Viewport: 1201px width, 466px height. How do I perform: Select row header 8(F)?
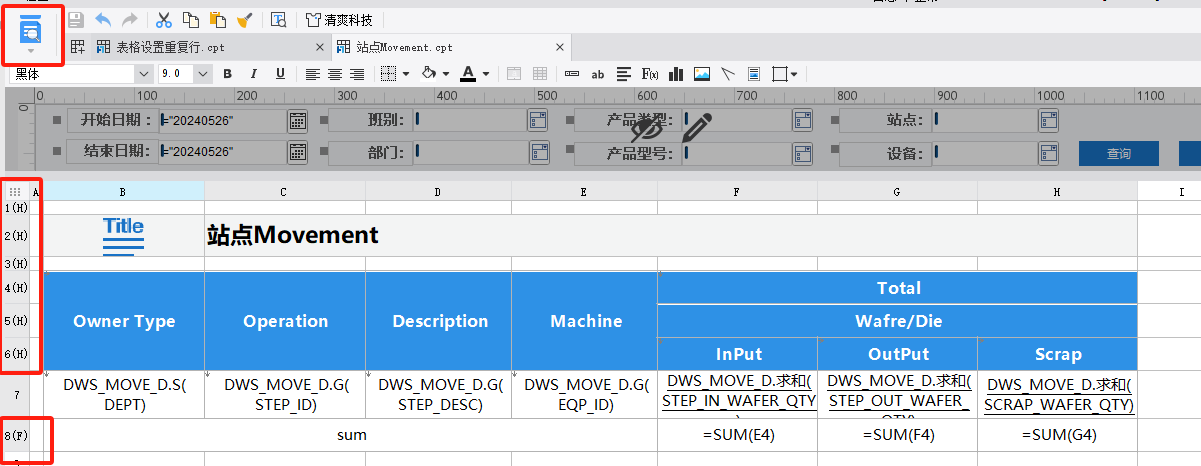point(15,435)
